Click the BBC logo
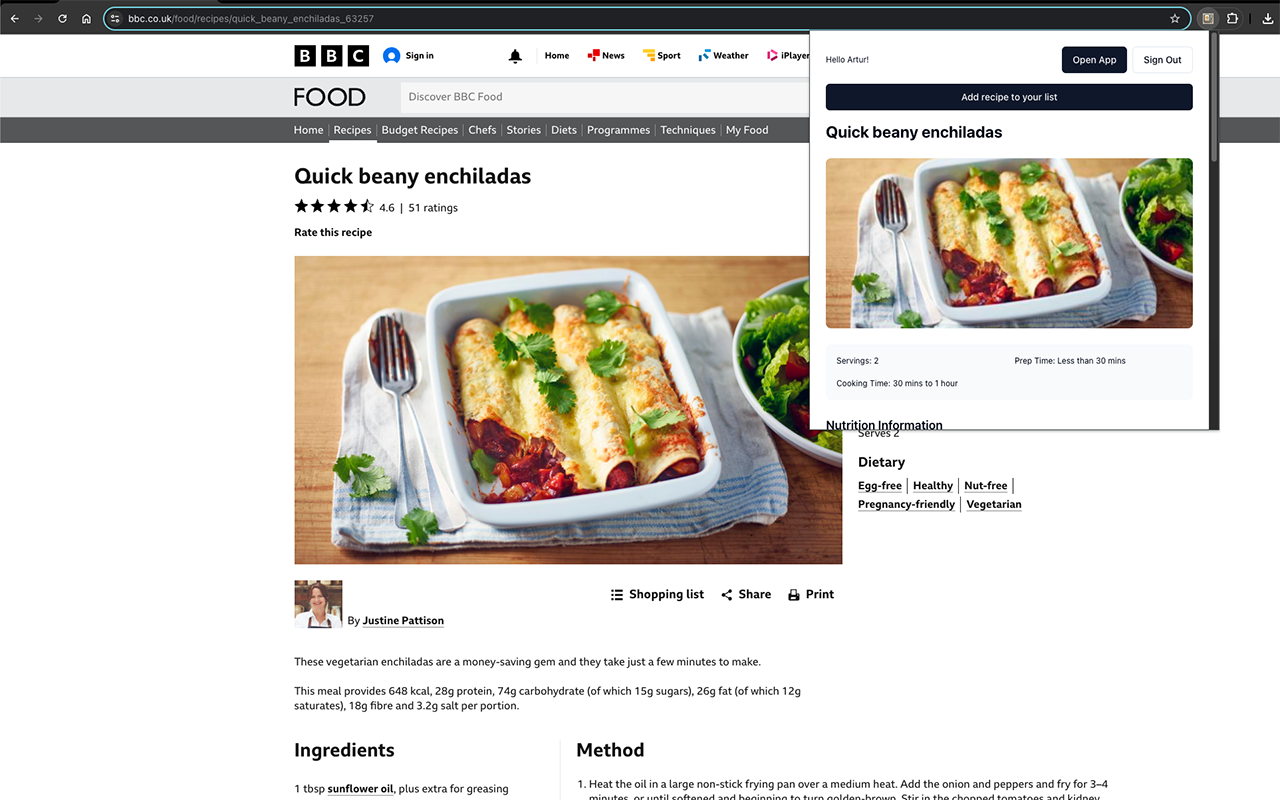The image size is (1280, 800). click(331, 56)
